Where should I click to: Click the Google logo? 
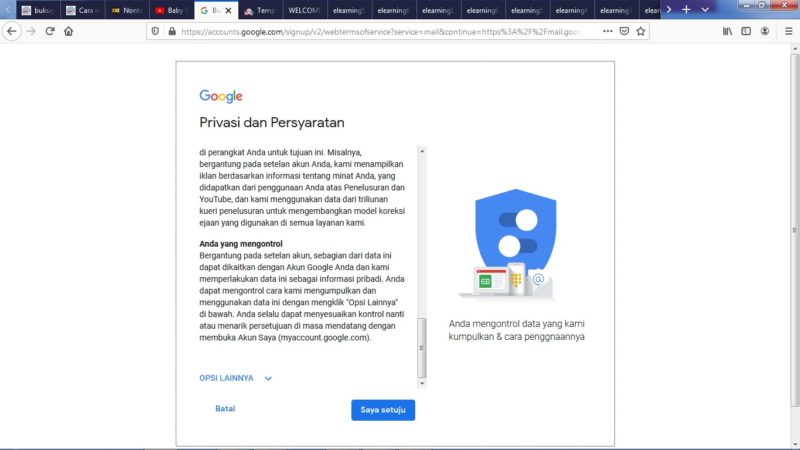221,96
